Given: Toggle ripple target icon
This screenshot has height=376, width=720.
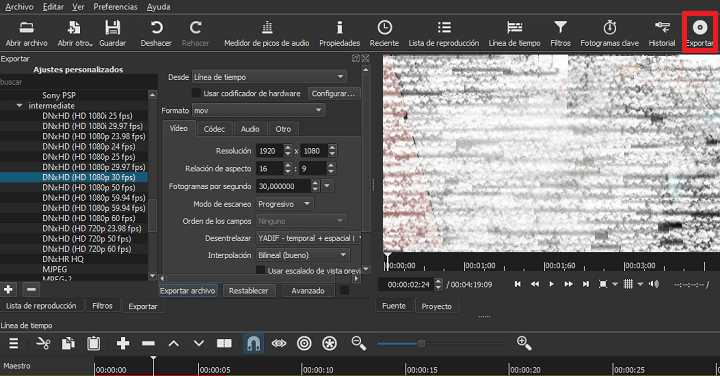Looking at the screenshot, I should point(304,343).
